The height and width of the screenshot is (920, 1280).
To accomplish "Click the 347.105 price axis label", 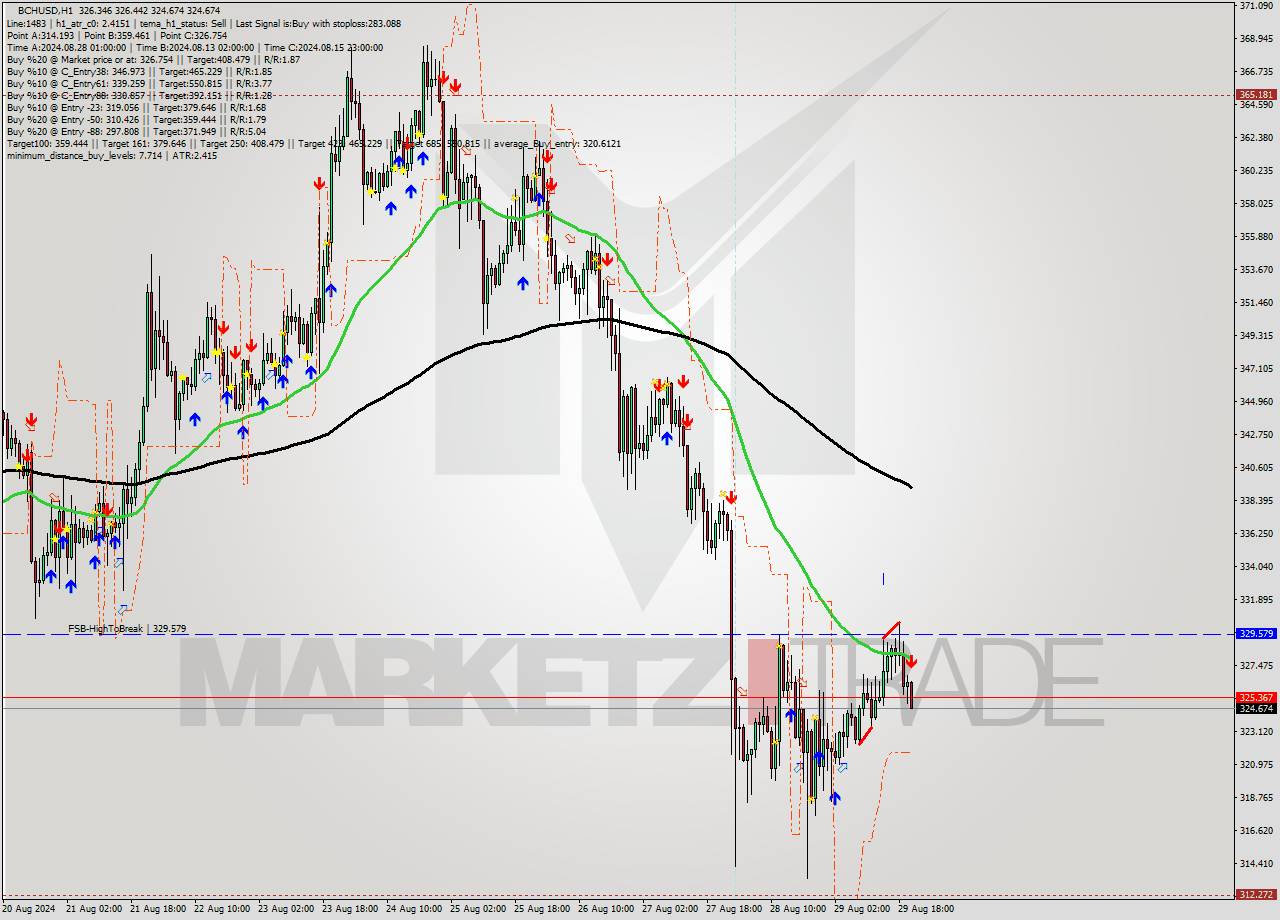I will (x=1255, y=368).
